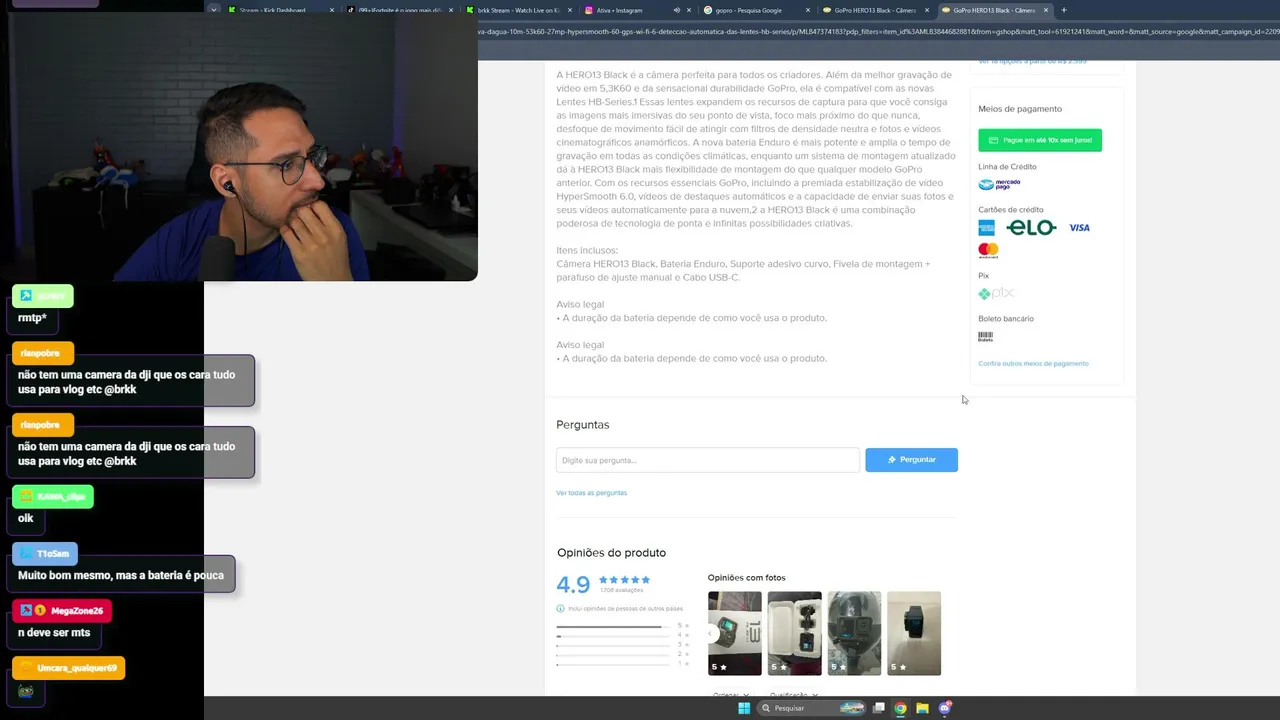Image resolution: width=1280 pixels, height=720 pixels.
Task: Open File Explorer from the taskbar
Action: coord(922,708)
